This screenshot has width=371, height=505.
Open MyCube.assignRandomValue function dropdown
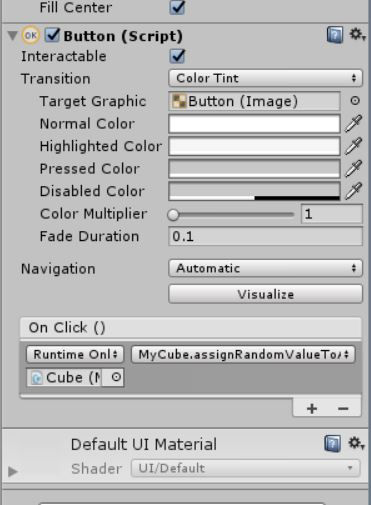click(243, 354)
